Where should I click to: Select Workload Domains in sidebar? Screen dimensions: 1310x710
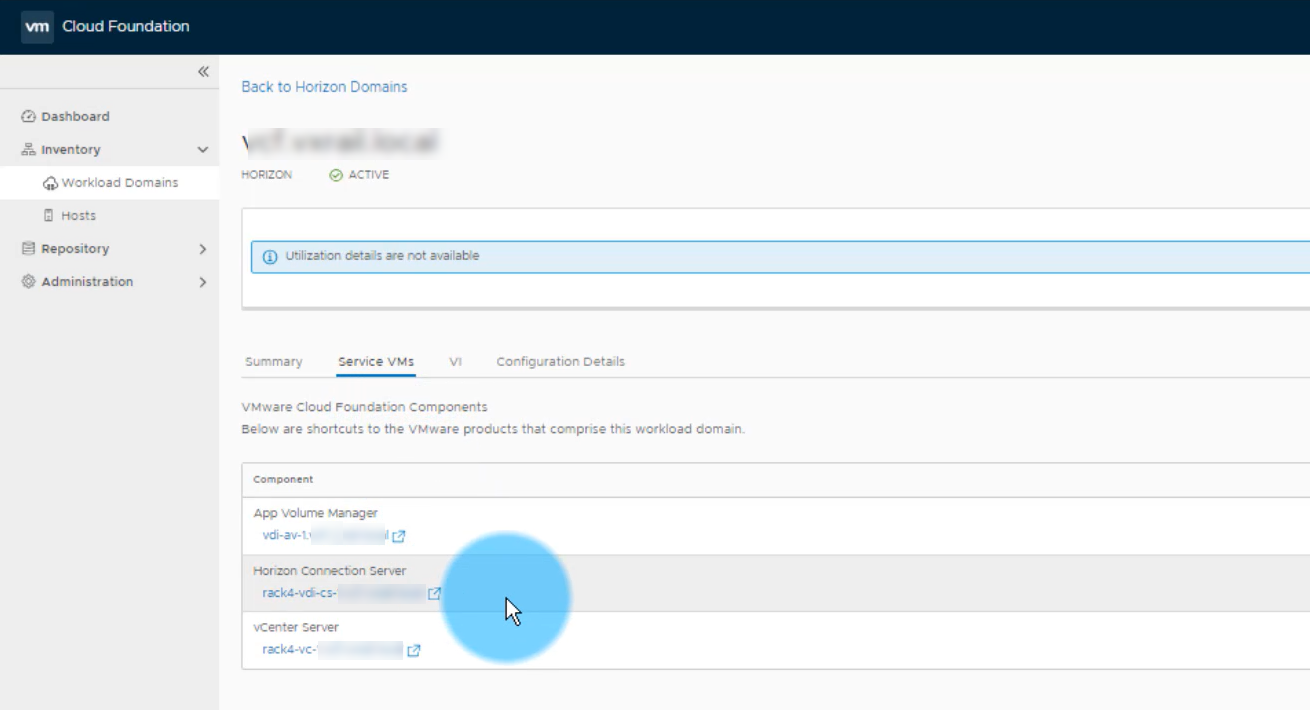(x=119, y=183)
